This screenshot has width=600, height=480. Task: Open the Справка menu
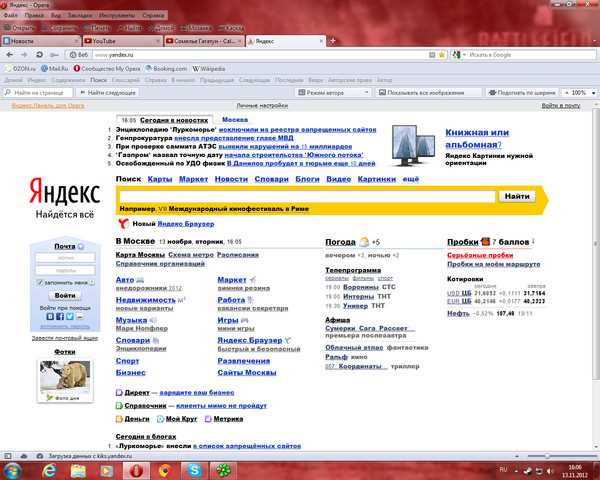(153, 15)
